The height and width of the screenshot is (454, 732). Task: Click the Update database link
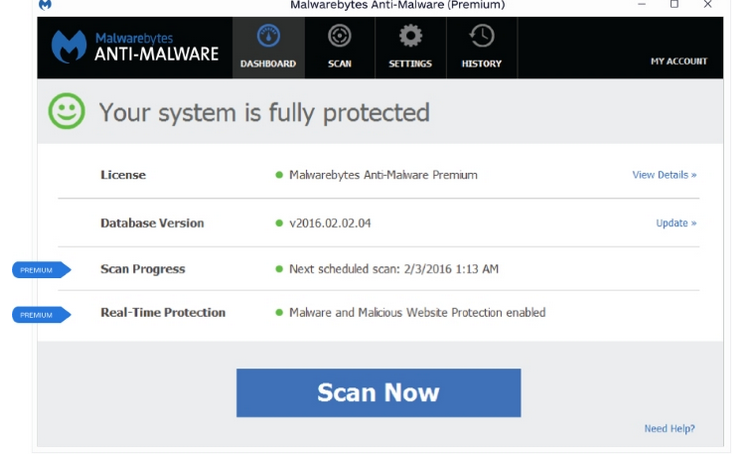676,223
